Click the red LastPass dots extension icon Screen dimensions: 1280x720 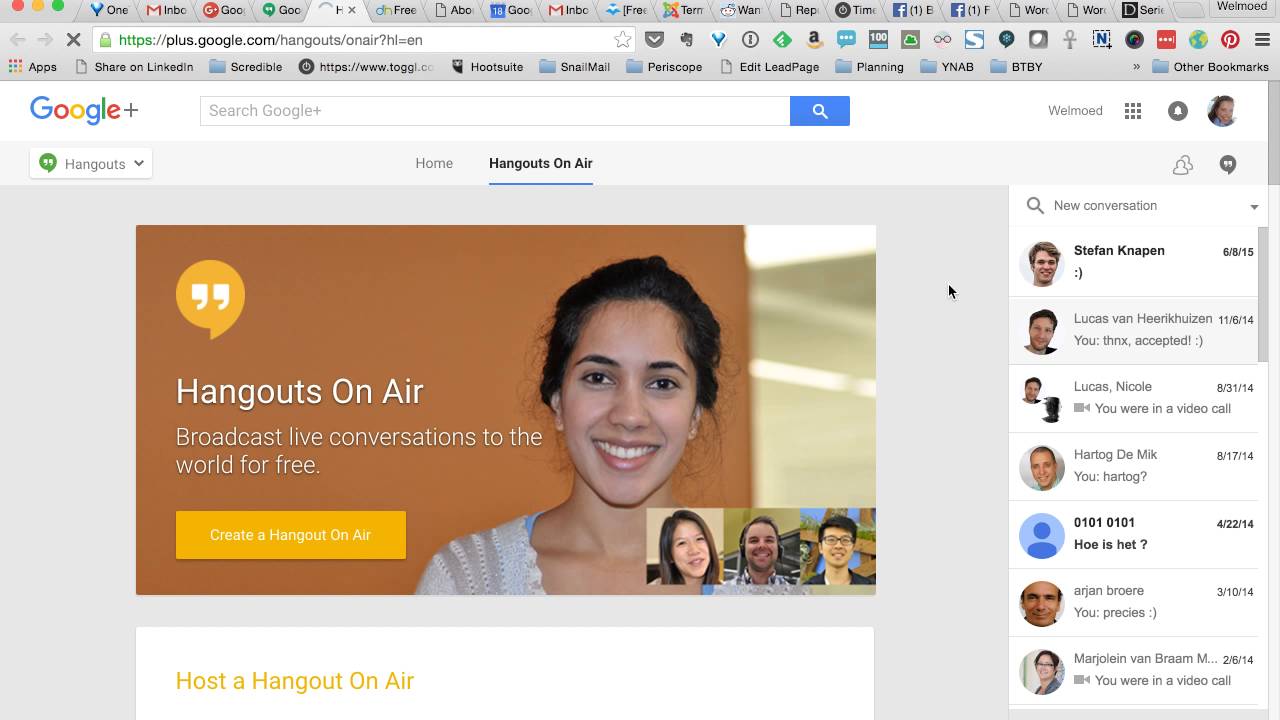tap(1166, 40)
